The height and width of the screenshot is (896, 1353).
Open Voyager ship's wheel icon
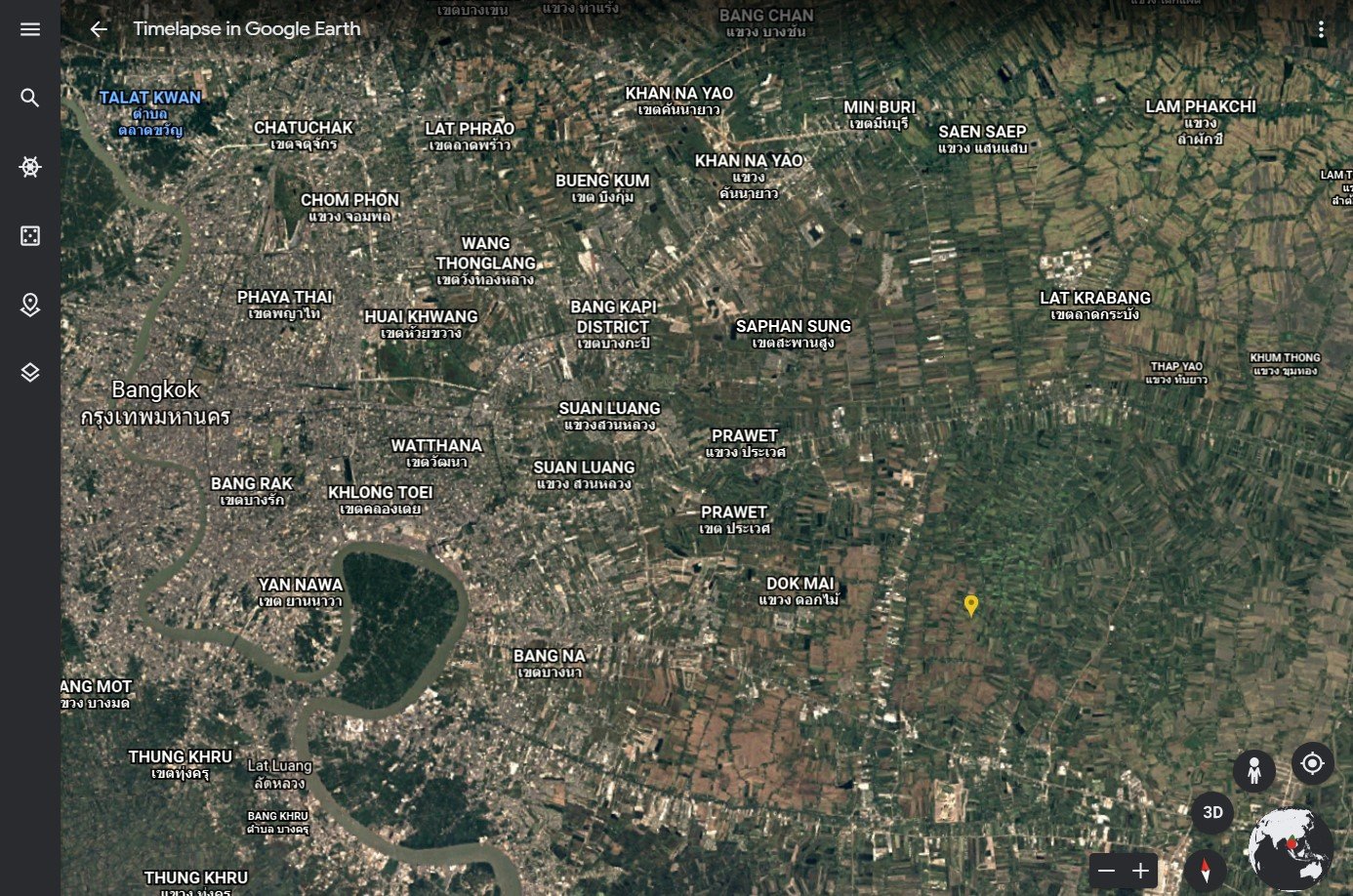point(30,167)
